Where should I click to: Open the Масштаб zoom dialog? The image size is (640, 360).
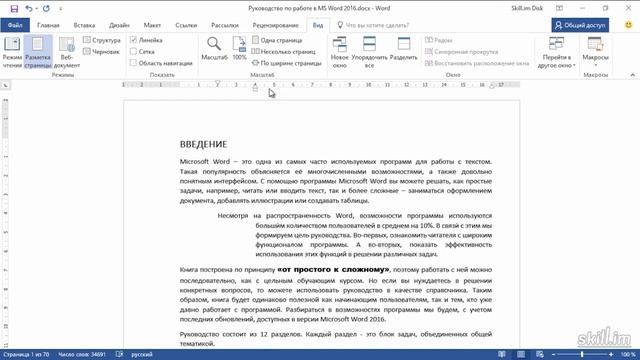click(214, 49)
